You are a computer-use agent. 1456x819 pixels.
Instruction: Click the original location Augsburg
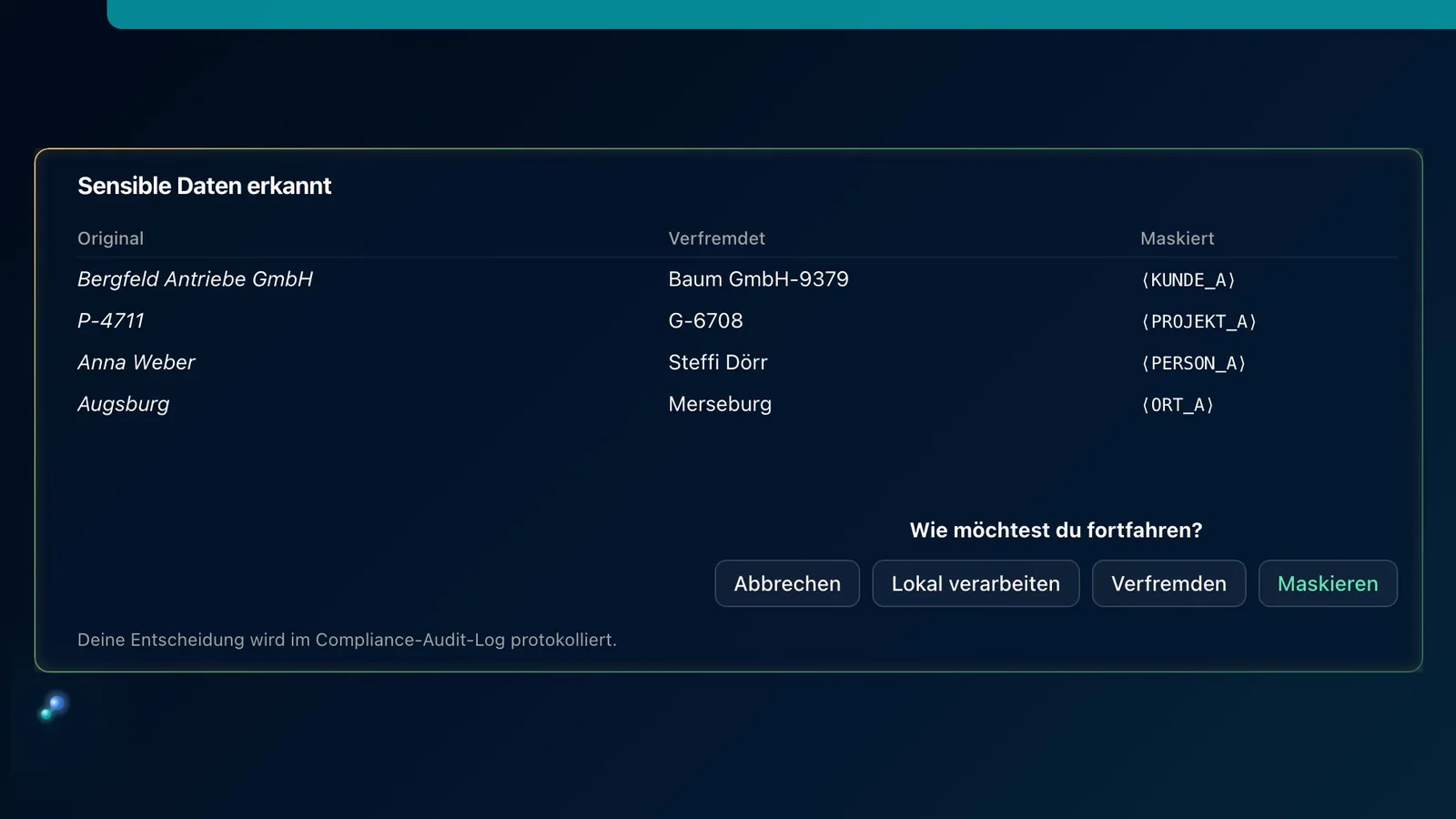[x=124, y=404]
